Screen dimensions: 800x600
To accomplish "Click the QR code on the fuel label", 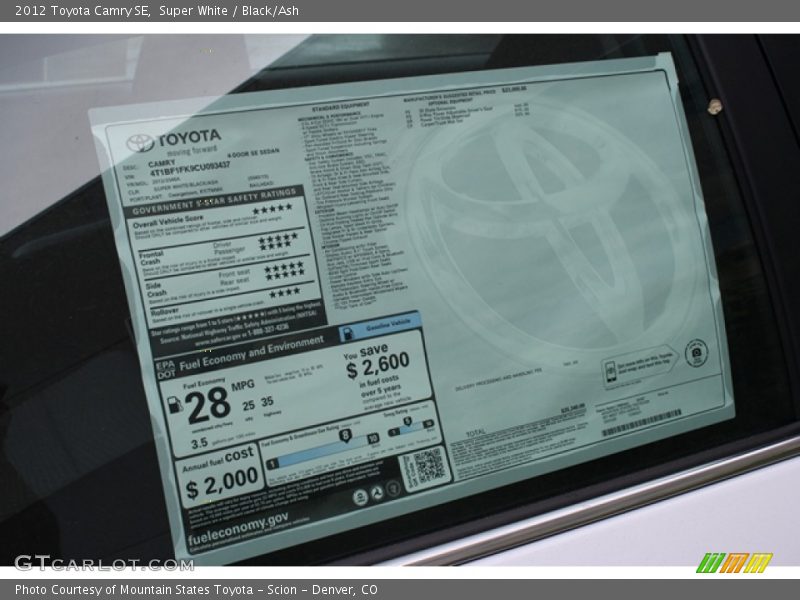I will click(x=429, y=466).
